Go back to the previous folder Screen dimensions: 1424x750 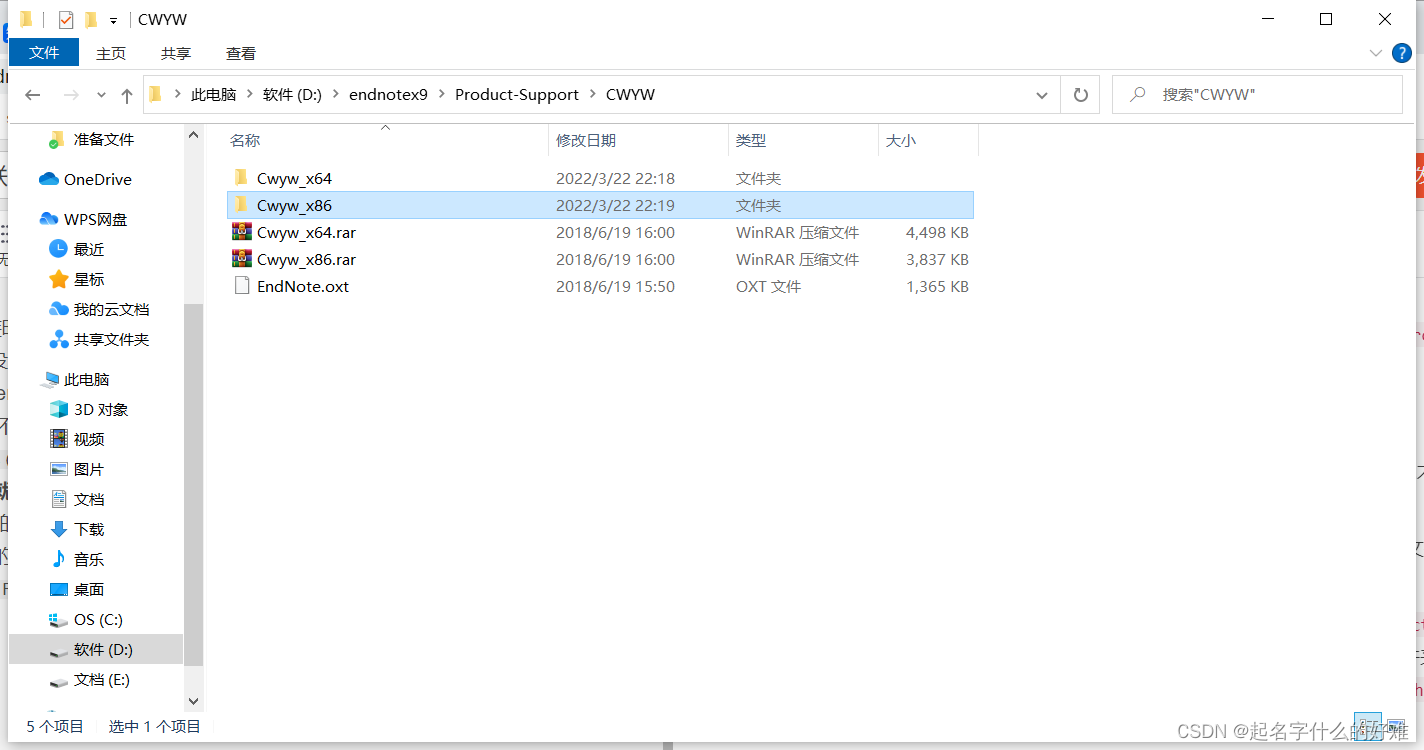[32, 95]
